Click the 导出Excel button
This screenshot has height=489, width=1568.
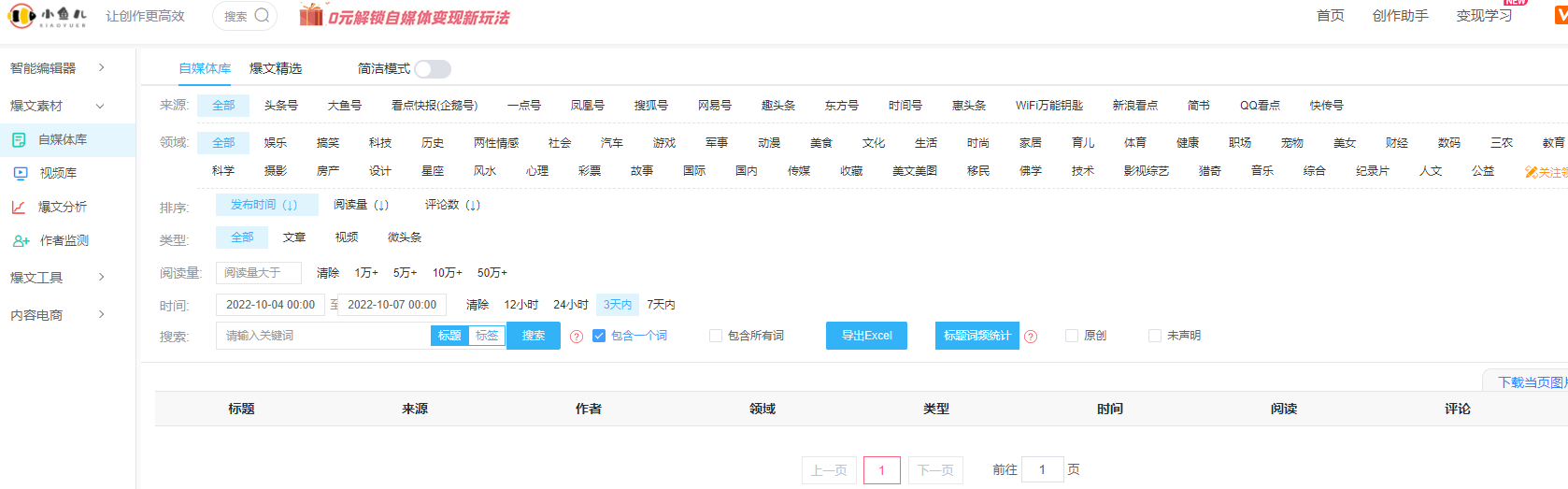866,336
